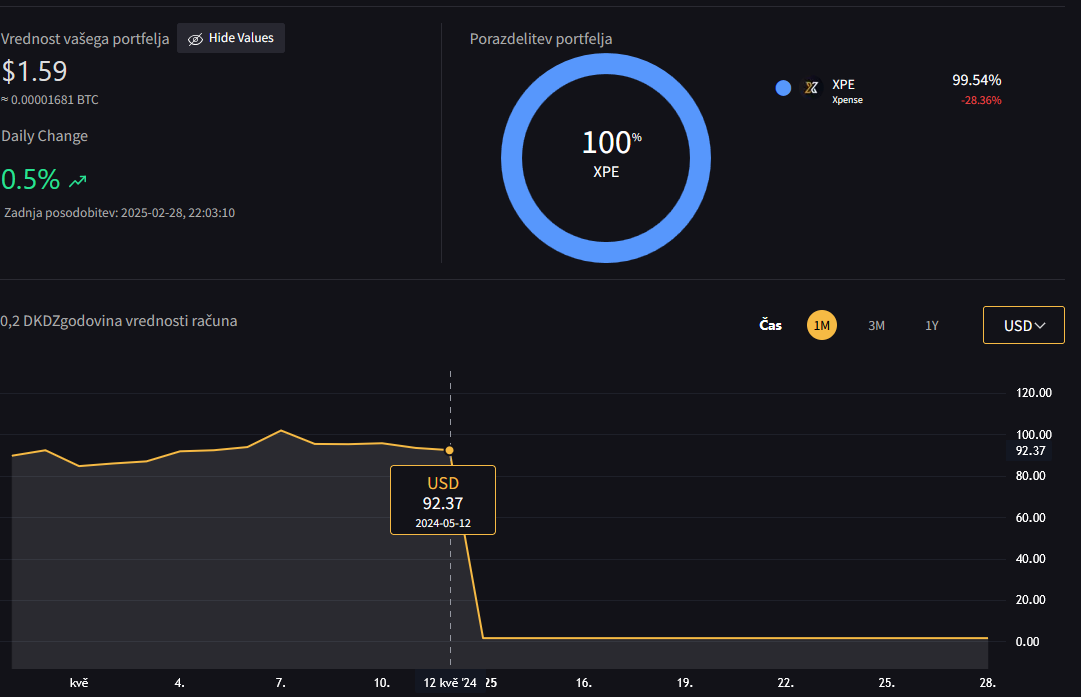The height and width of the screenshot is (697, 1081).
Task: Click the yellow data point on chart line
Action: pyautogui.click(x=450, y=451)
